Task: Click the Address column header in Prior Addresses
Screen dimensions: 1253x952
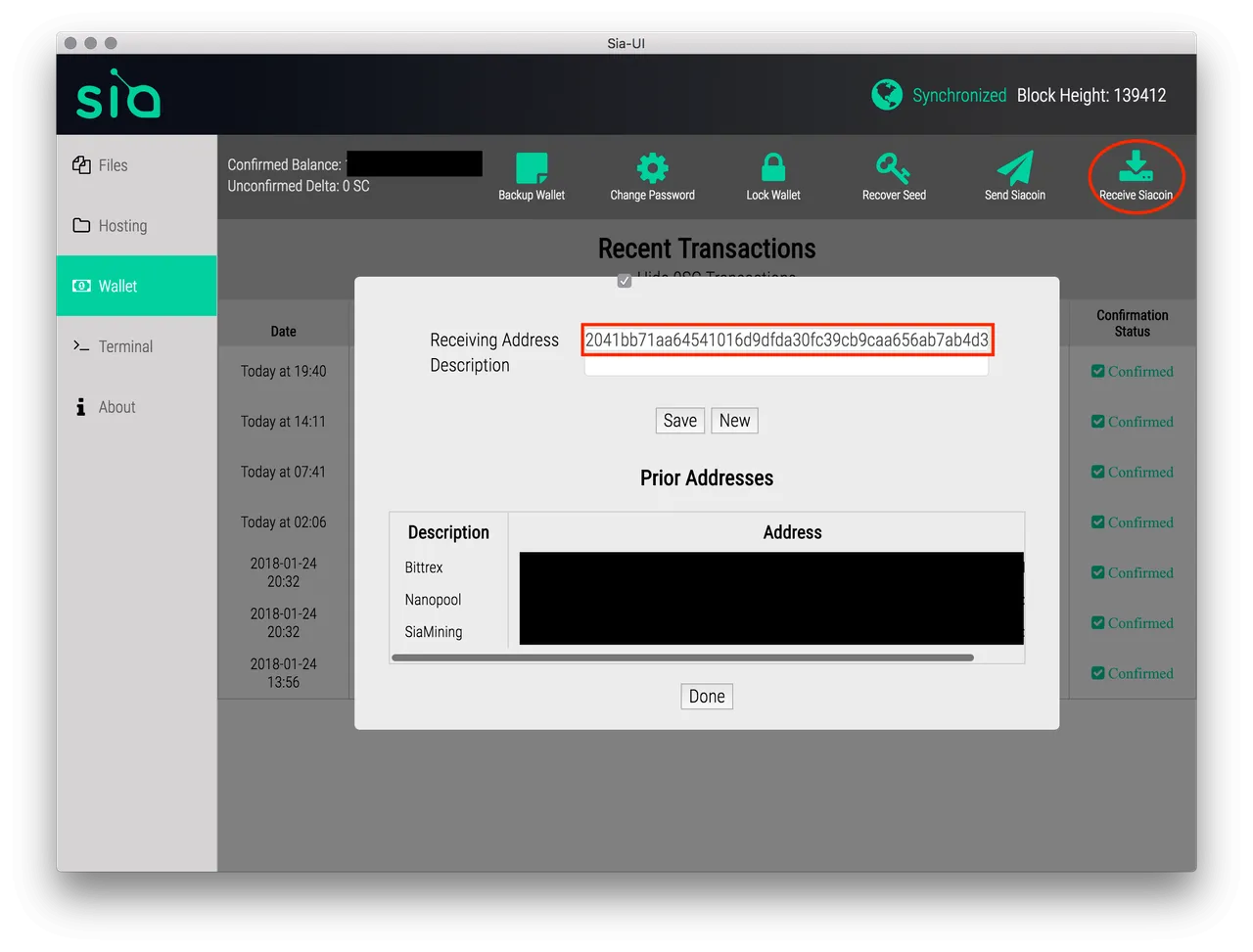Action: pyautogui.click(x=792, y=532)
